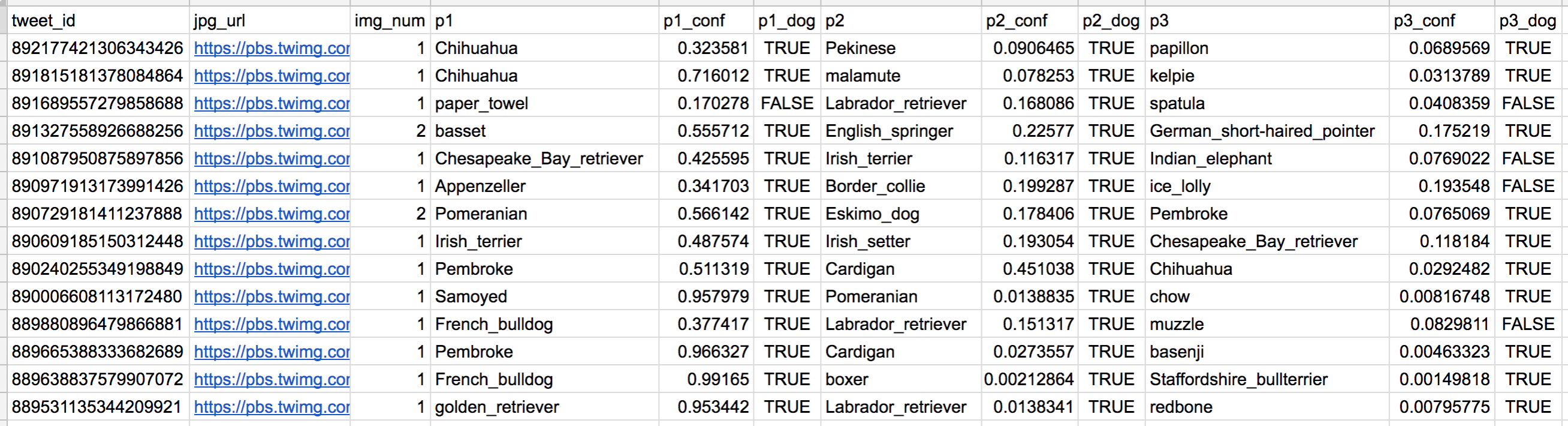Select tweet id 890240255349198849
The height and width of the screenshot is (426, 1568).
point(98,269)
